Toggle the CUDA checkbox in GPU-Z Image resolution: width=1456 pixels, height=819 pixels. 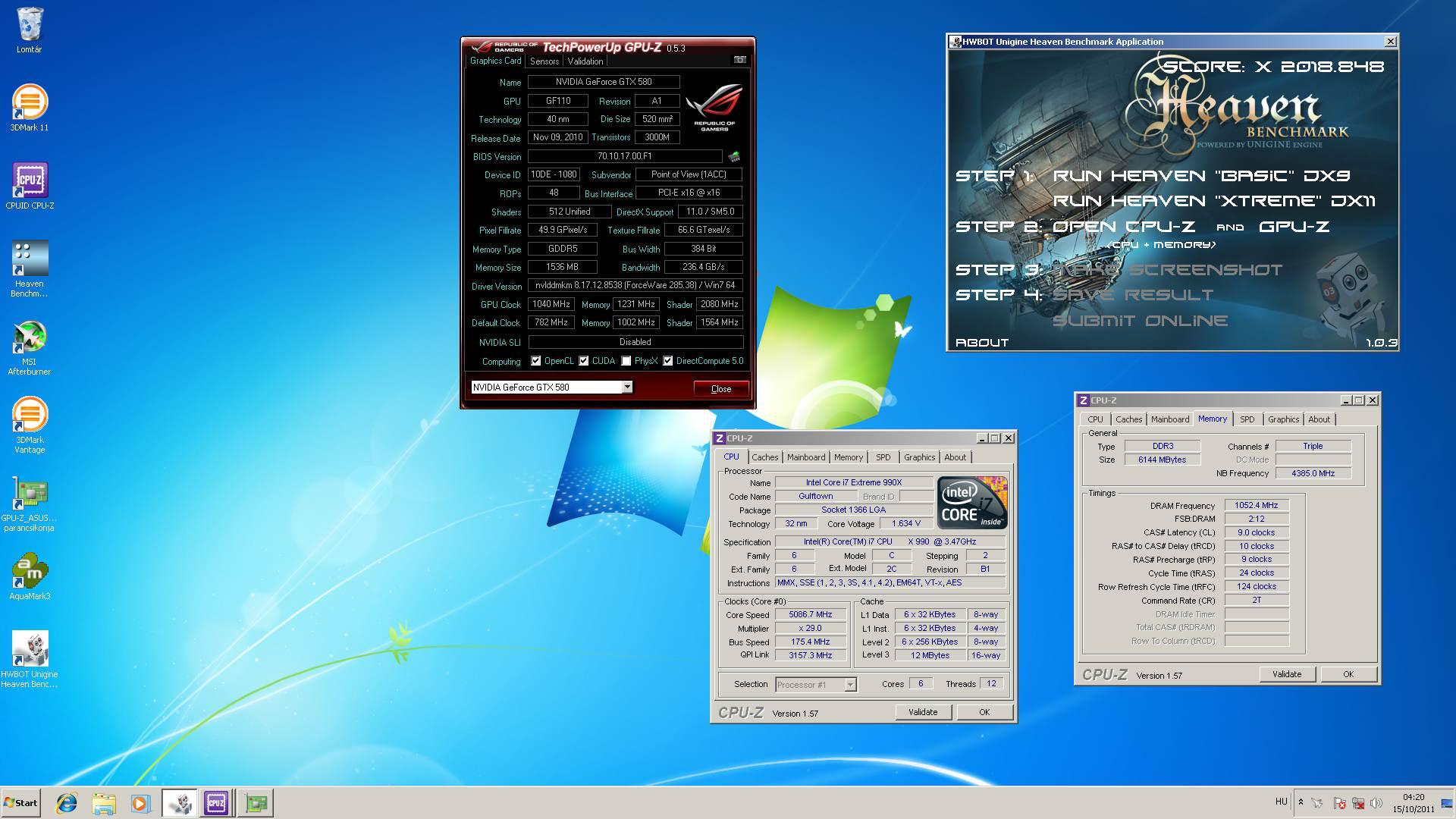pos(584,361)
